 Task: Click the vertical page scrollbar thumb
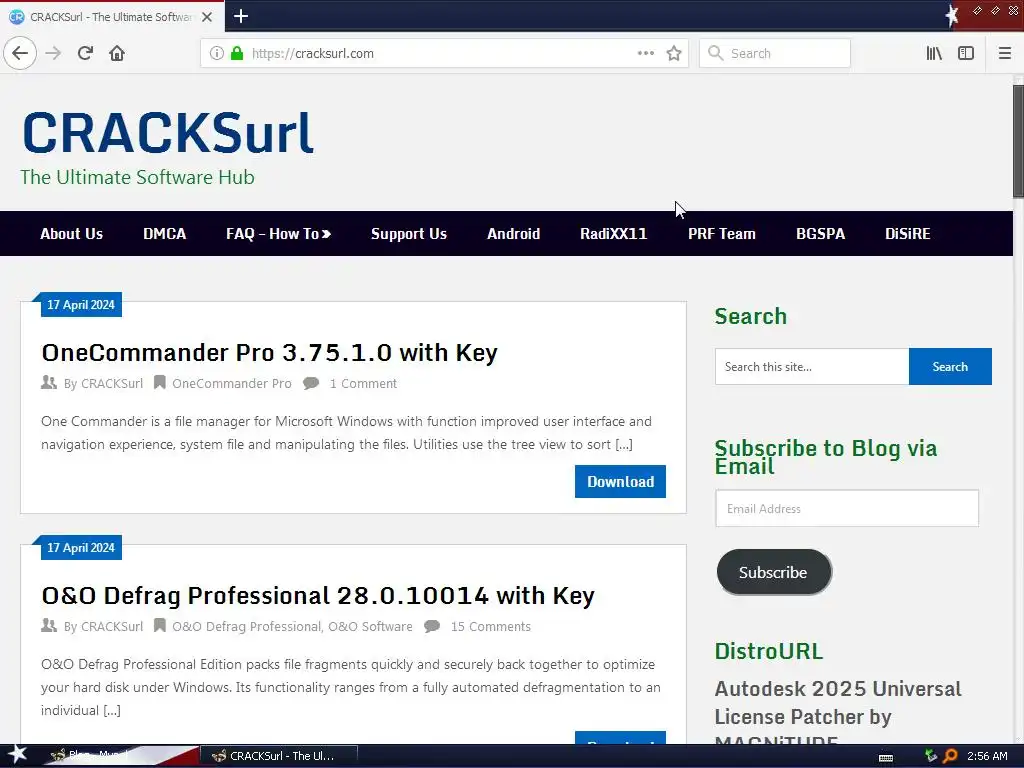[1018, 140]
